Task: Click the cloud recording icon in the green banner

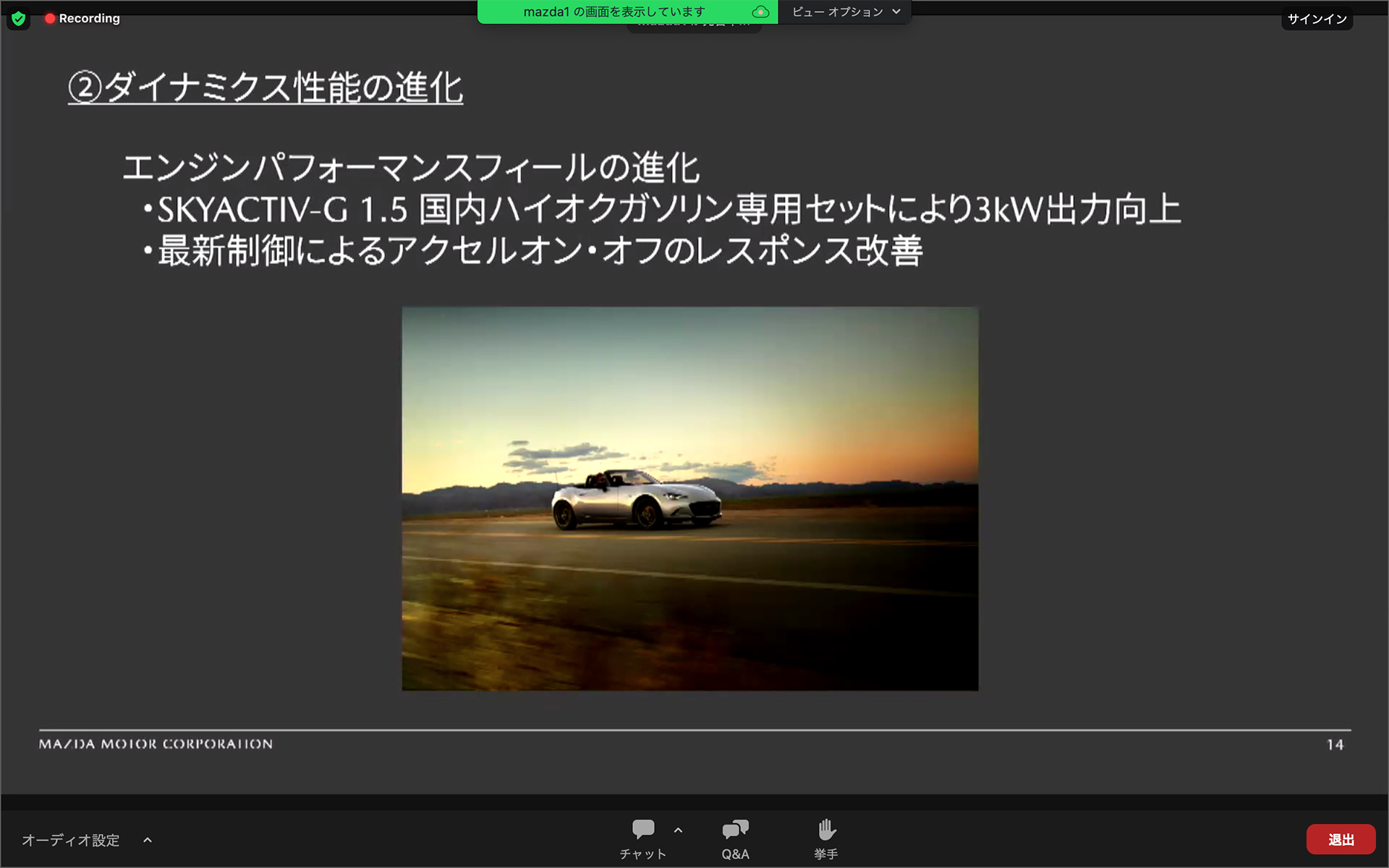Action: pos(760,12)
